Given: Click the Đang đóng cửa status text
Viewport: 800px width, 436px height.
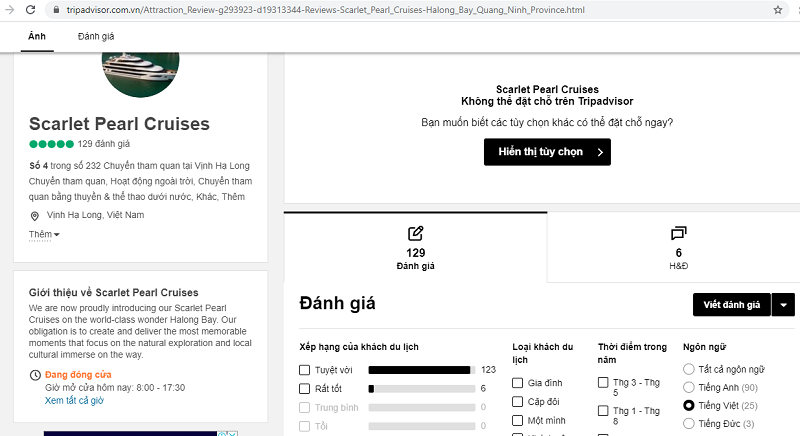Looking at the screenshot, I should [78, 375].
